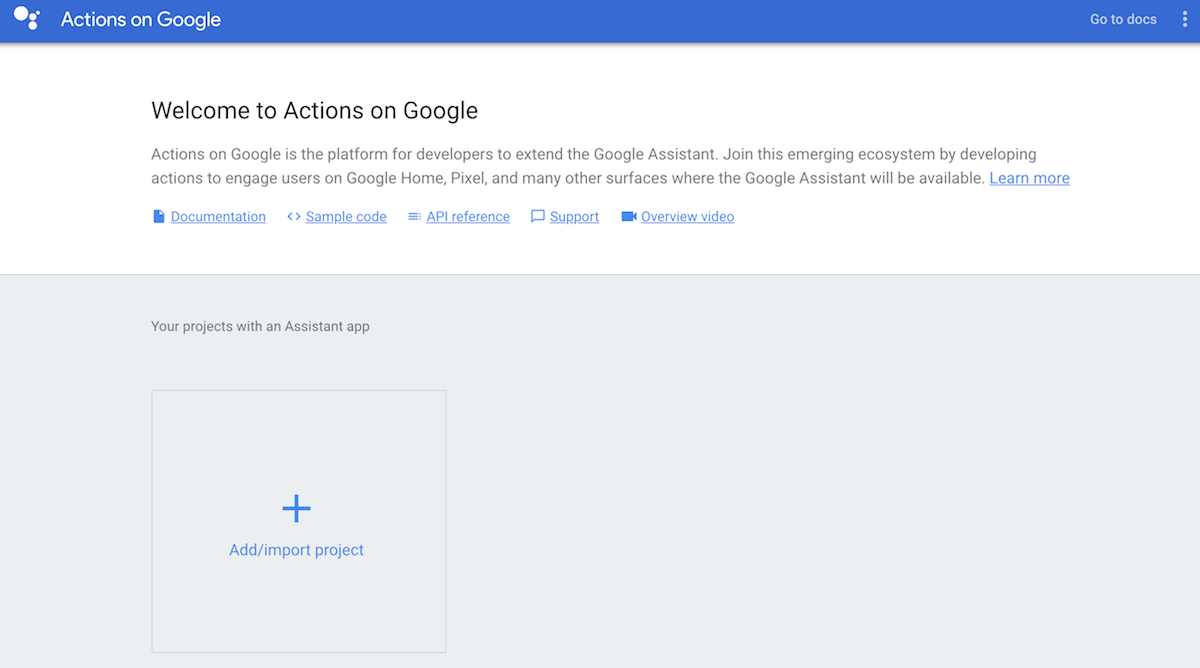Open the Documentation link
This screenshot has height=668, width=1200.
pos(218,216)
